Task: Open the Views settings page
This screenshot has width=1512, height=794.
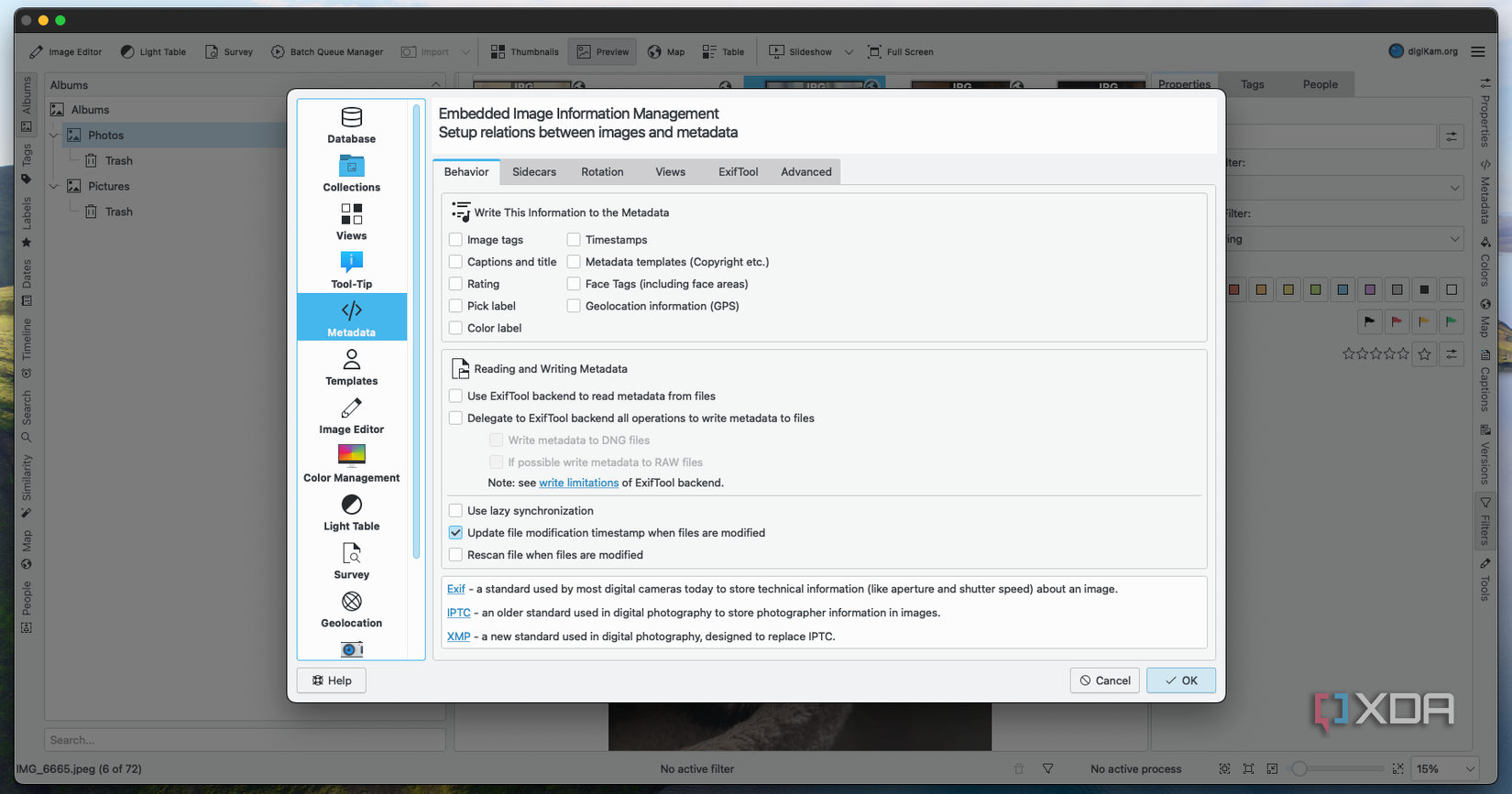Action: 352,222
